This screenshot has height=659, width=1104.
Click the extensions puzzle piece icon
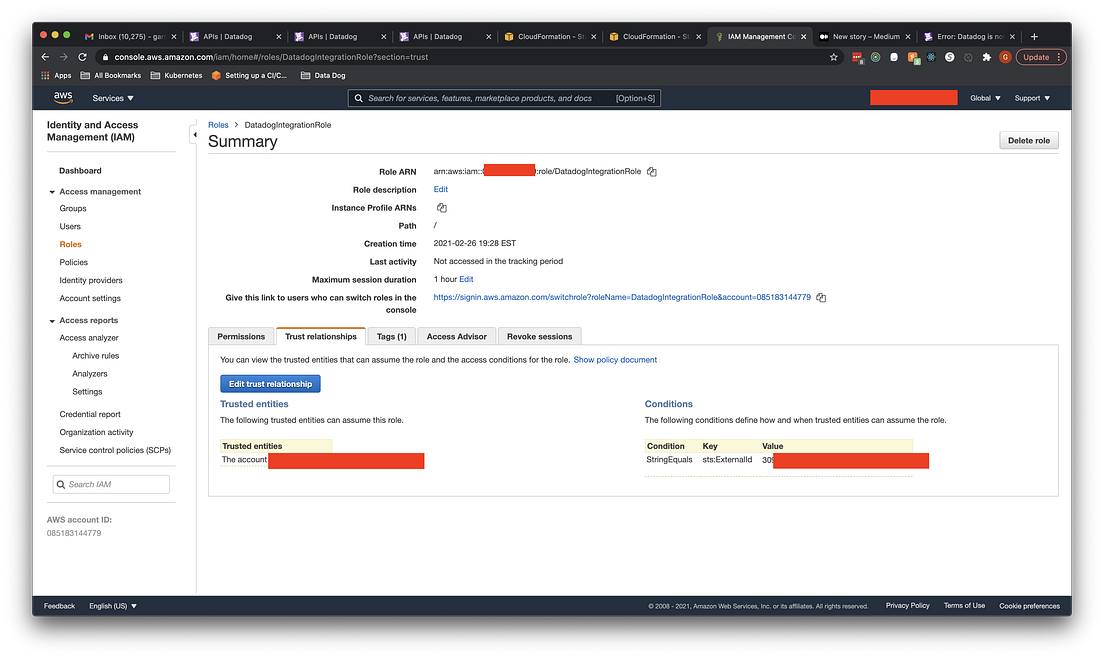click(x=987, y=57)
